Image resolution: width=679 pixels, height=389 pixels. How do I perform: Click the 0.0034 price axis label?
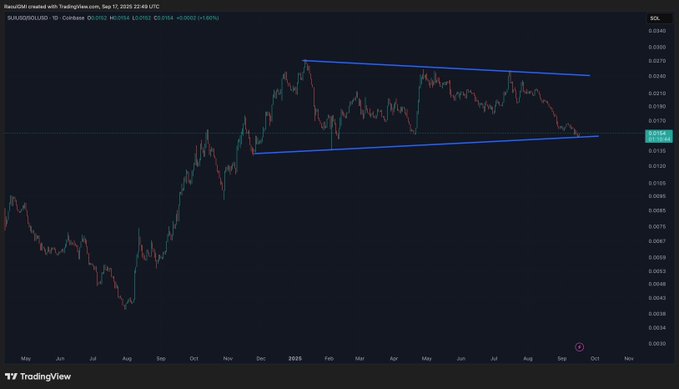(656, 328)
